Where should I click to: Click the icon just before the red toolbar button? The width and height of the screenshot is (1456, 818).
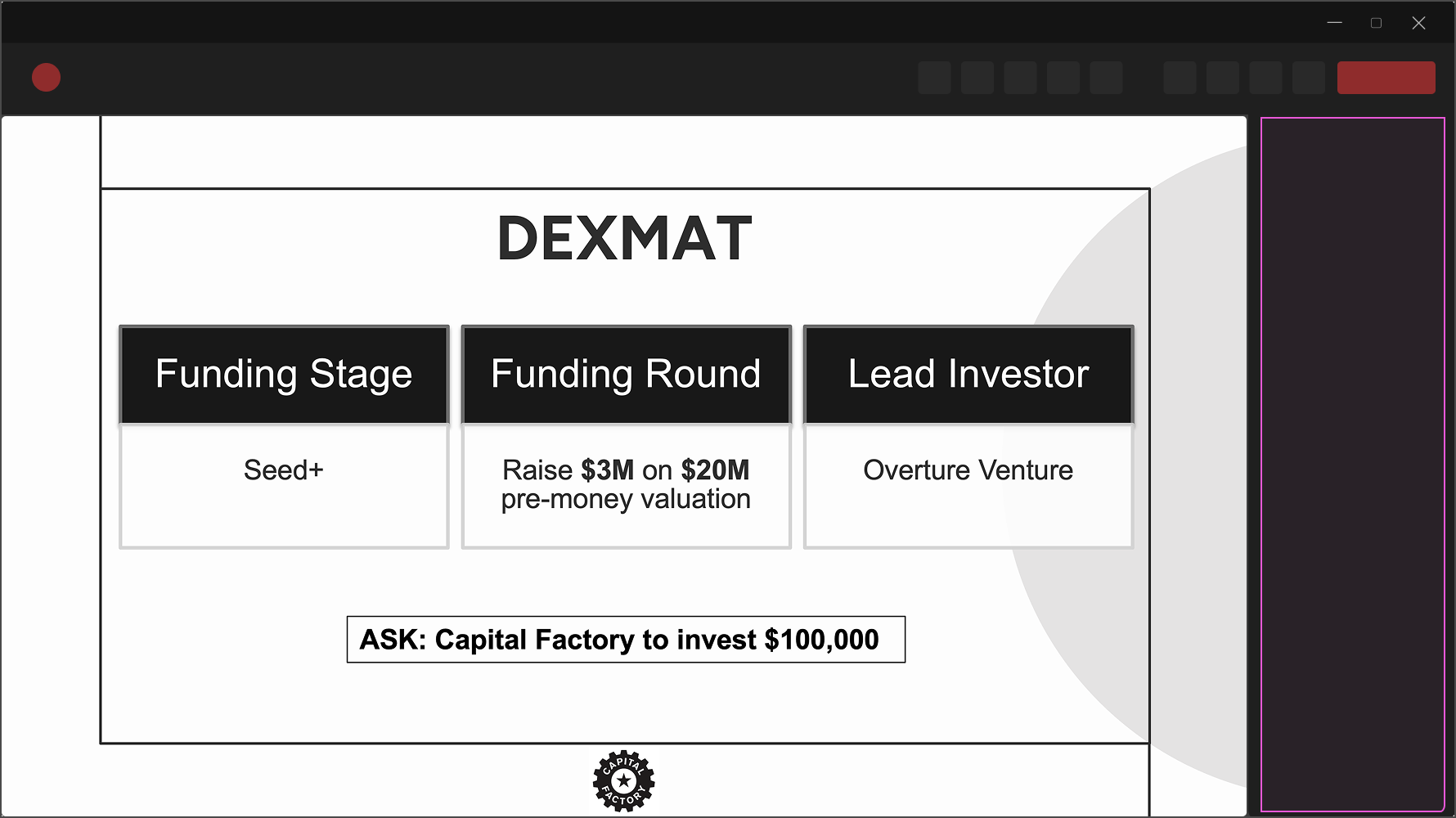[x=1308, y=78]
